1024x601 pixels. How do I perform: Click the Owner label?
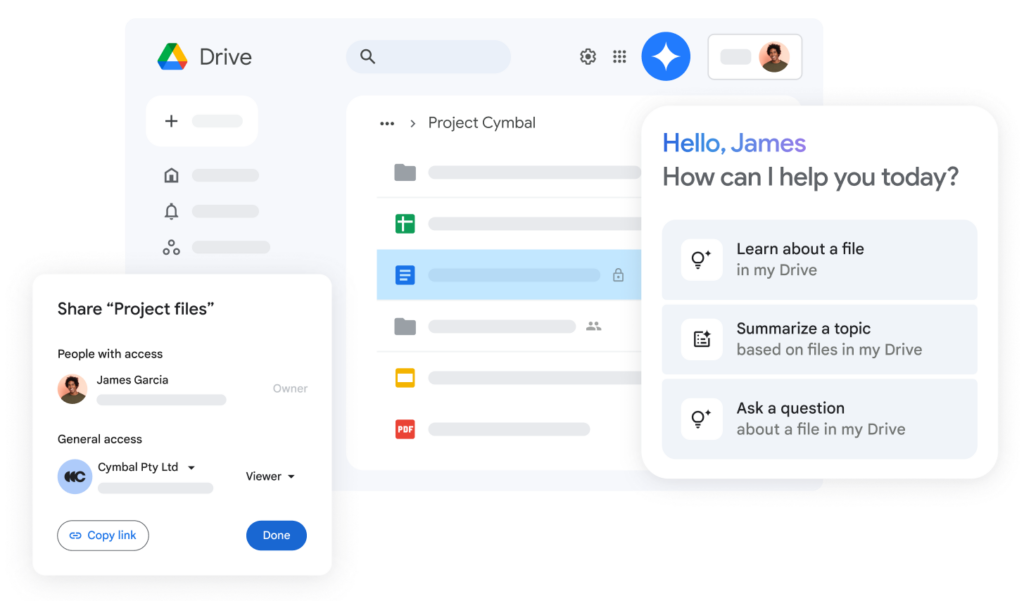tap(290, 388)
